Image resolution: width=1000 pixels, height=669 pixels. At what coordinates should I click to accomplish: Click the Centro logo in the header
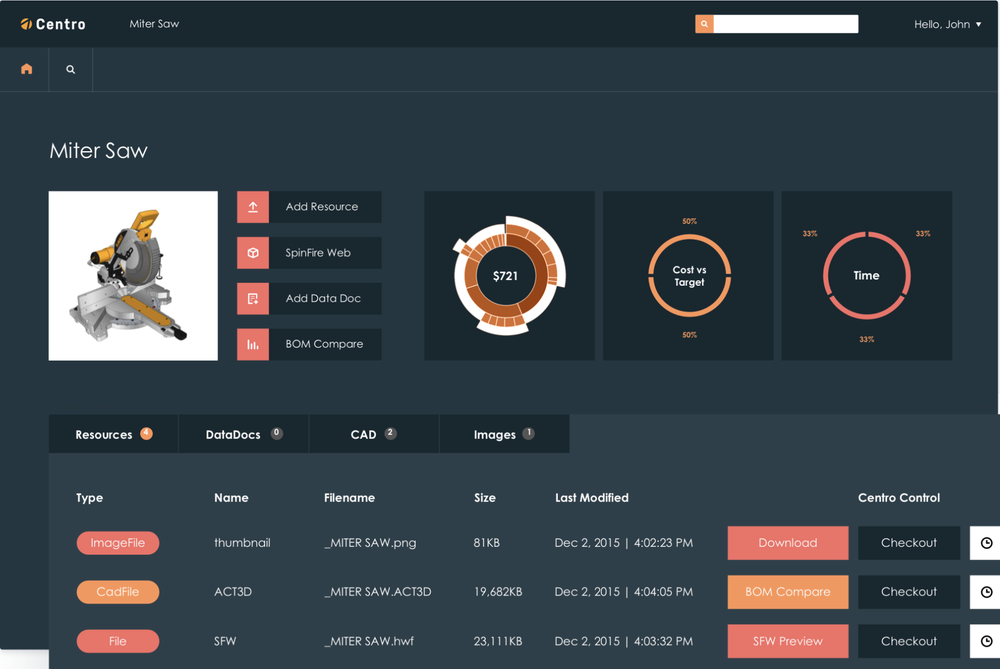[x=52, y=23]
